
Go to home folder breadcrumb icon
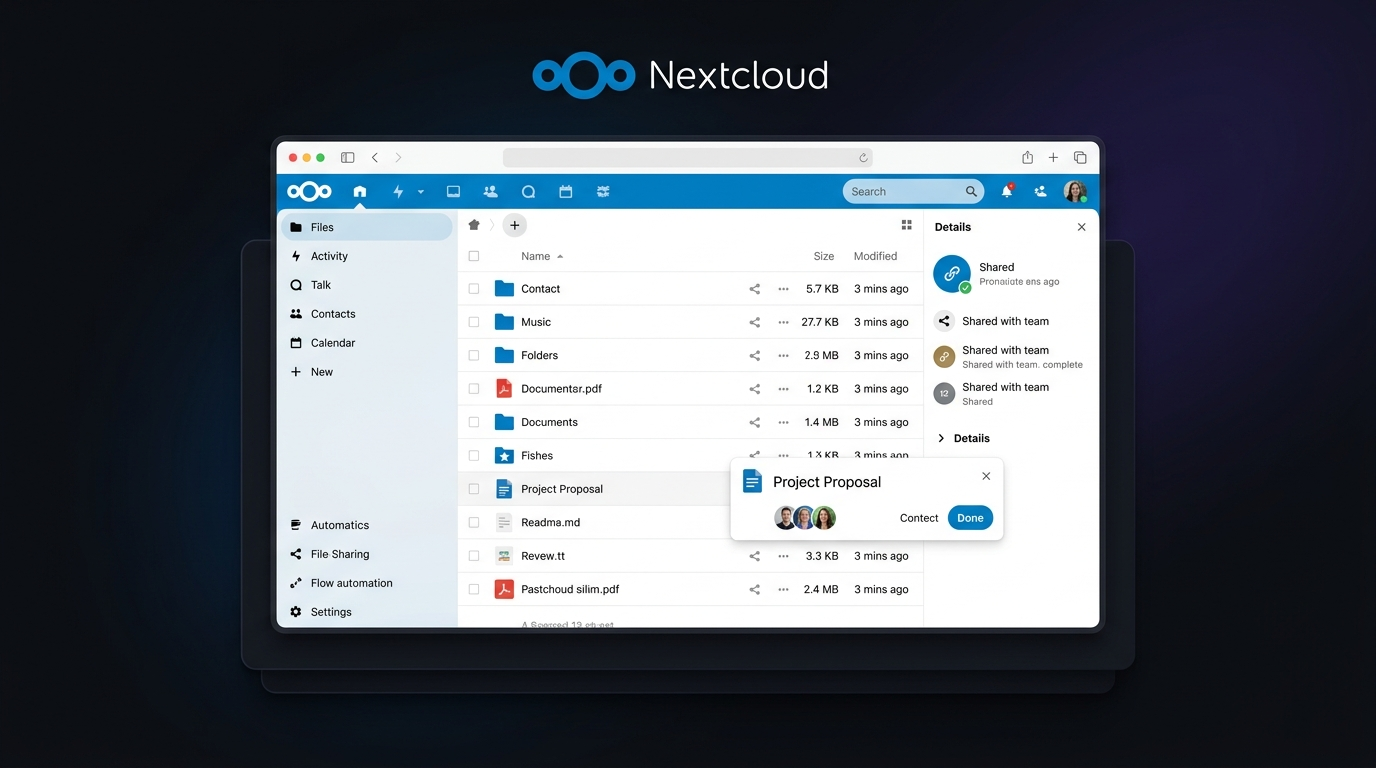(474, 225)
